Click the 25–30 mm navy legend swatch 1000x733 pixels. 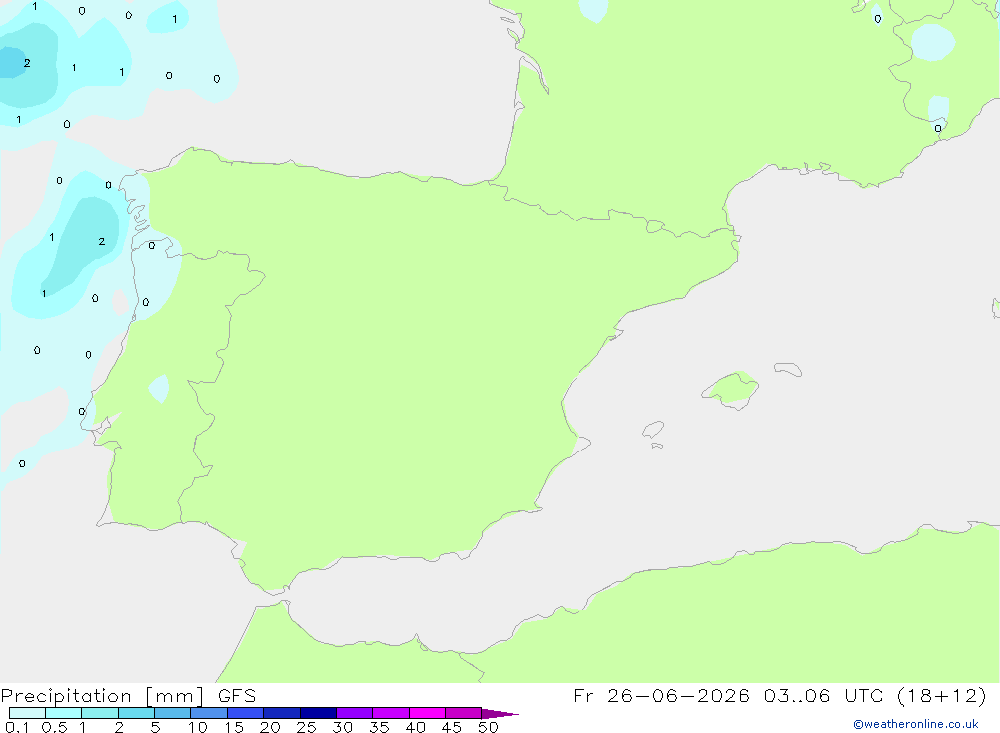(x=318, y=713)
